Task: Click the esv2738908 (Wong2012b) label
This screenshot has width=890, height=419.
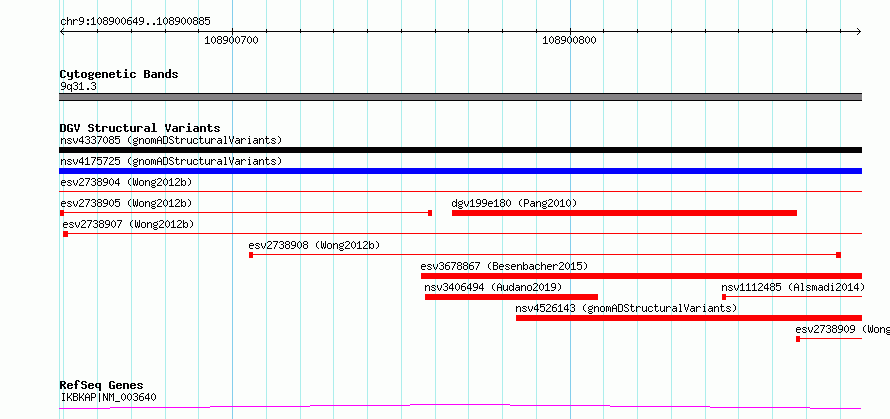Action: pos(314,245)
